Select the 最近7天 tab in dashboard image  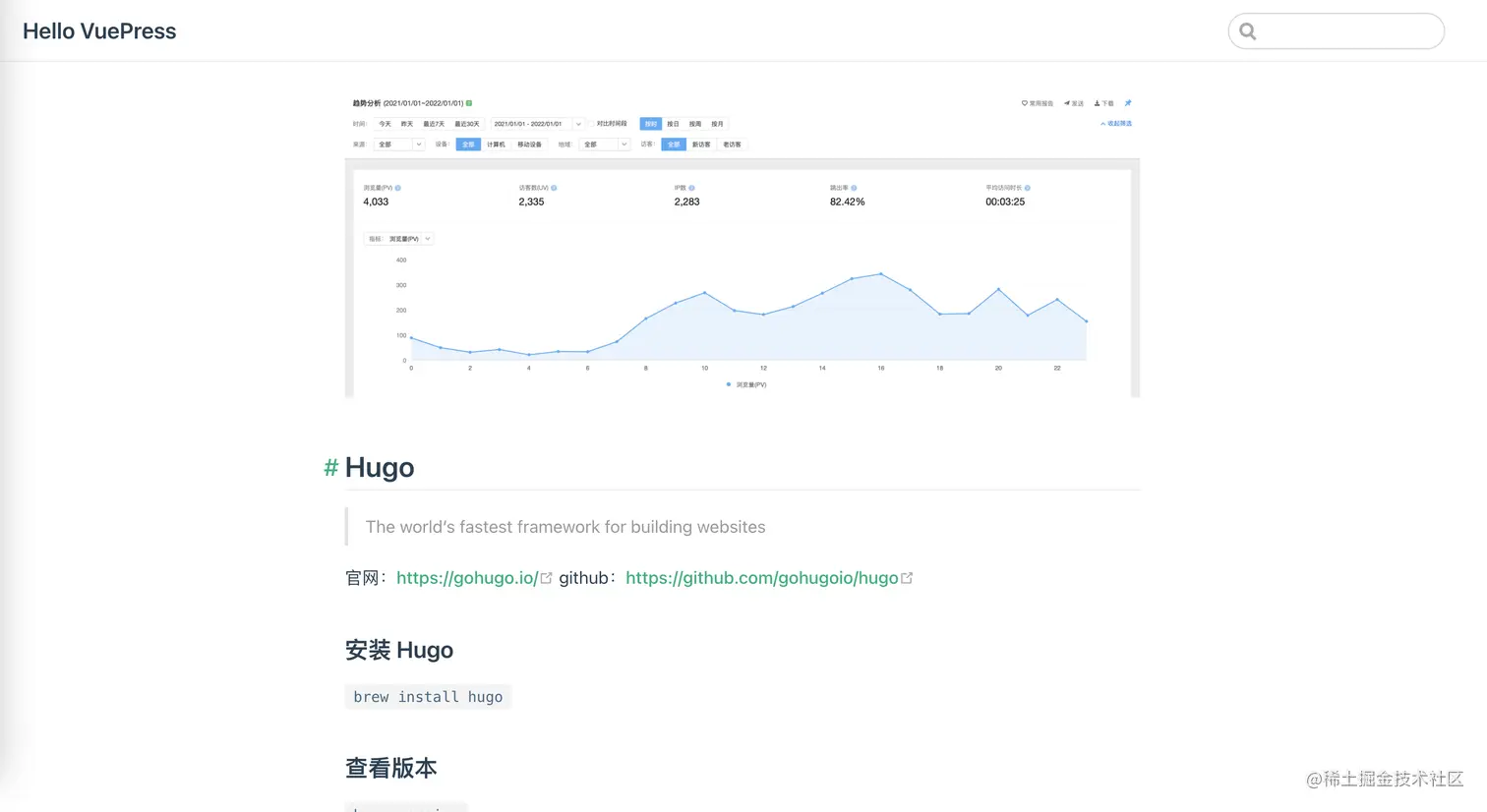click(434, 124)
